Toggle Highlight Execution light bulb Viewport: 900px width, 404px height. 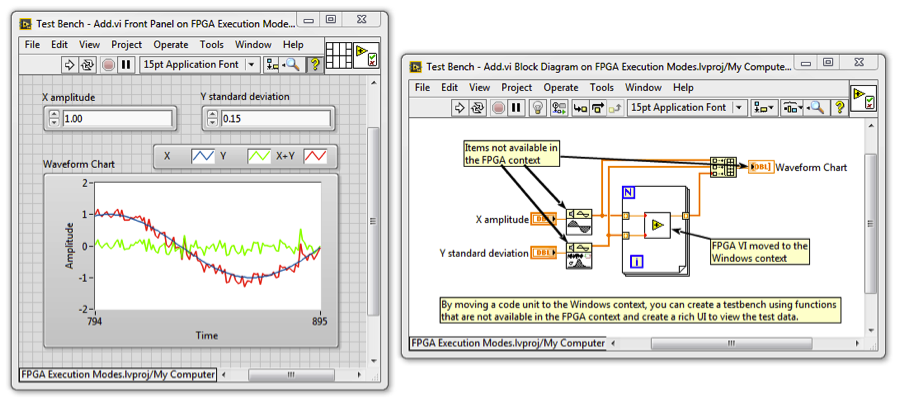[538, 107]
